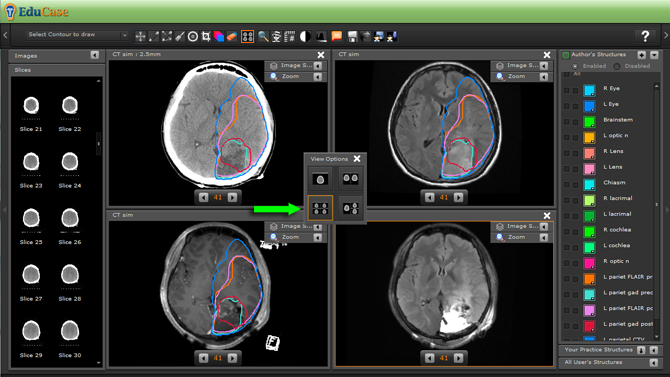
Task: Go to previous slice in bottom-left CT sim panel
Action: (x=203, y=358)
